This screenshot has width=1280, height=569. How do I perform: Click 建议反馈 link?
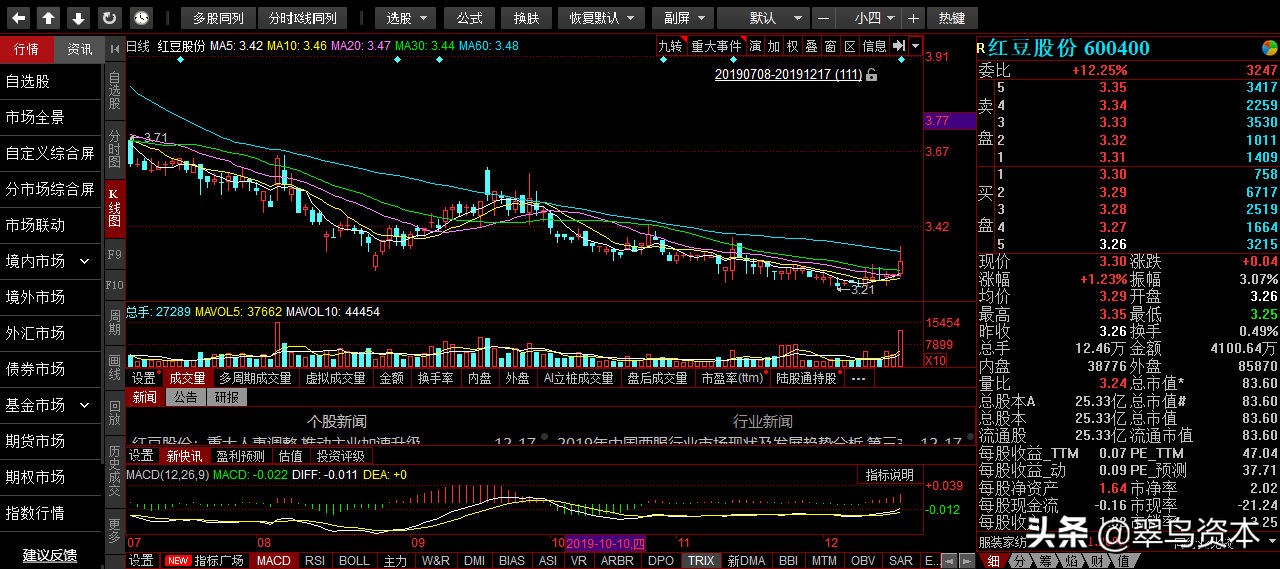(x=50, y=556)
